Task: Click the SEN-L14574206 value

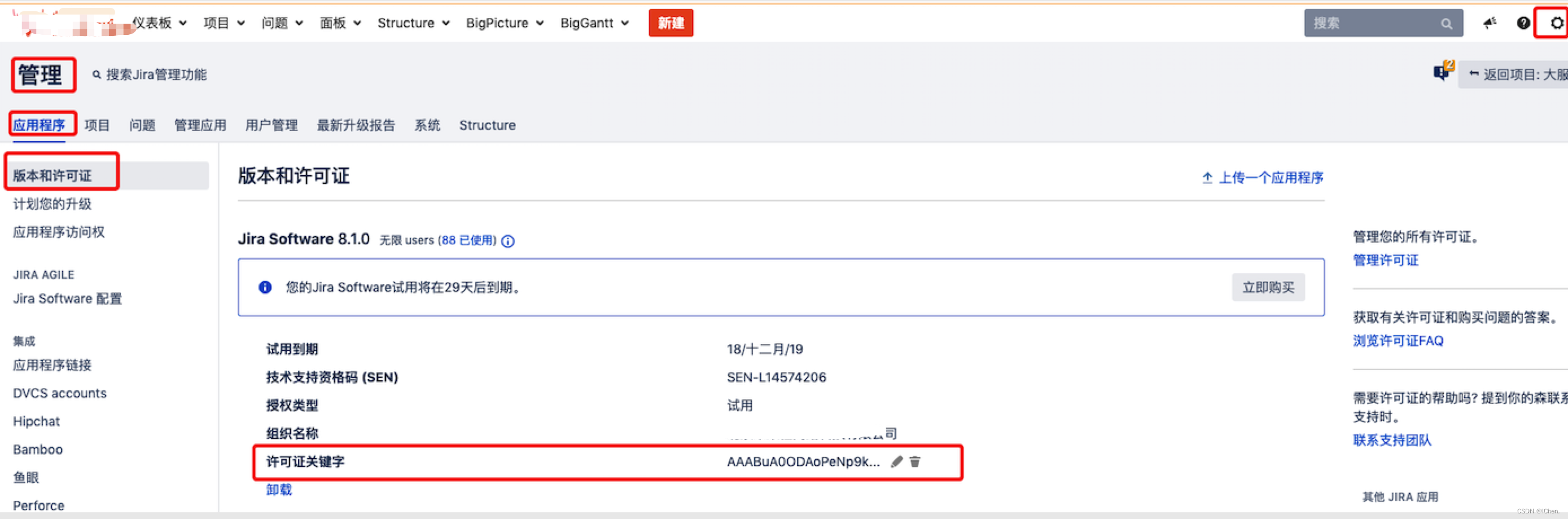Action: pos(776,377)
